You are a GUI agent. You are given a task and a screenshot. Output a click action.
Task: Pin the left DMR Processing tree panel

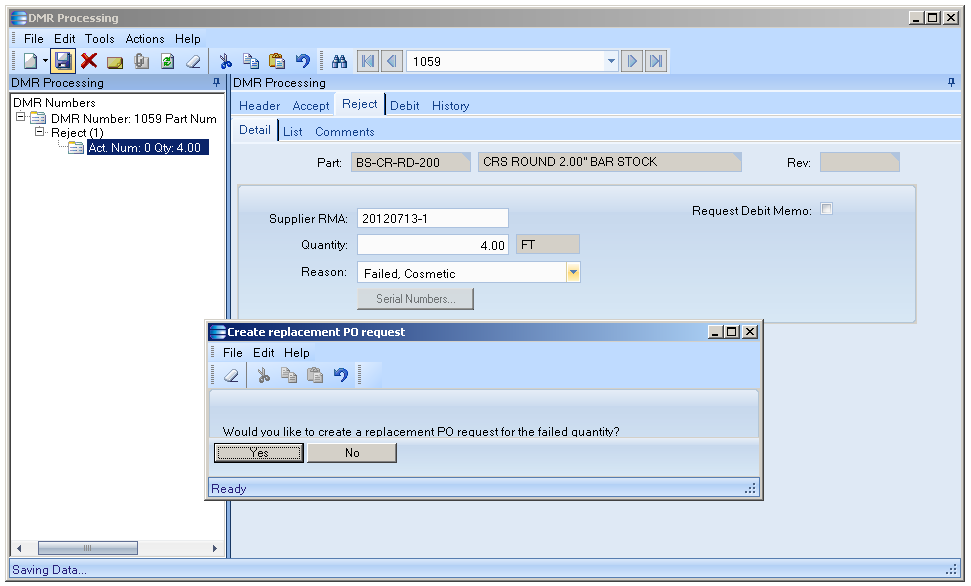tap(216, 82)
